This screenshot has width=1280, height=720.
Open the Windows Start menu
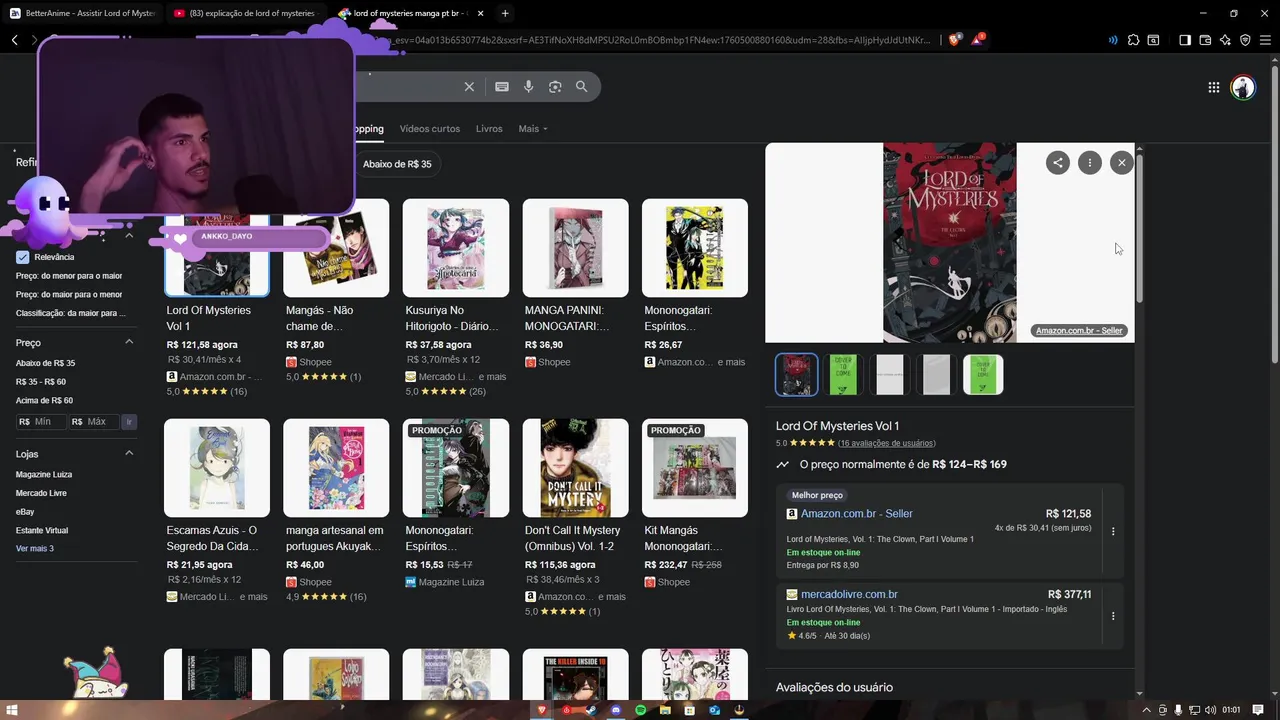click(x=13, y=710)
